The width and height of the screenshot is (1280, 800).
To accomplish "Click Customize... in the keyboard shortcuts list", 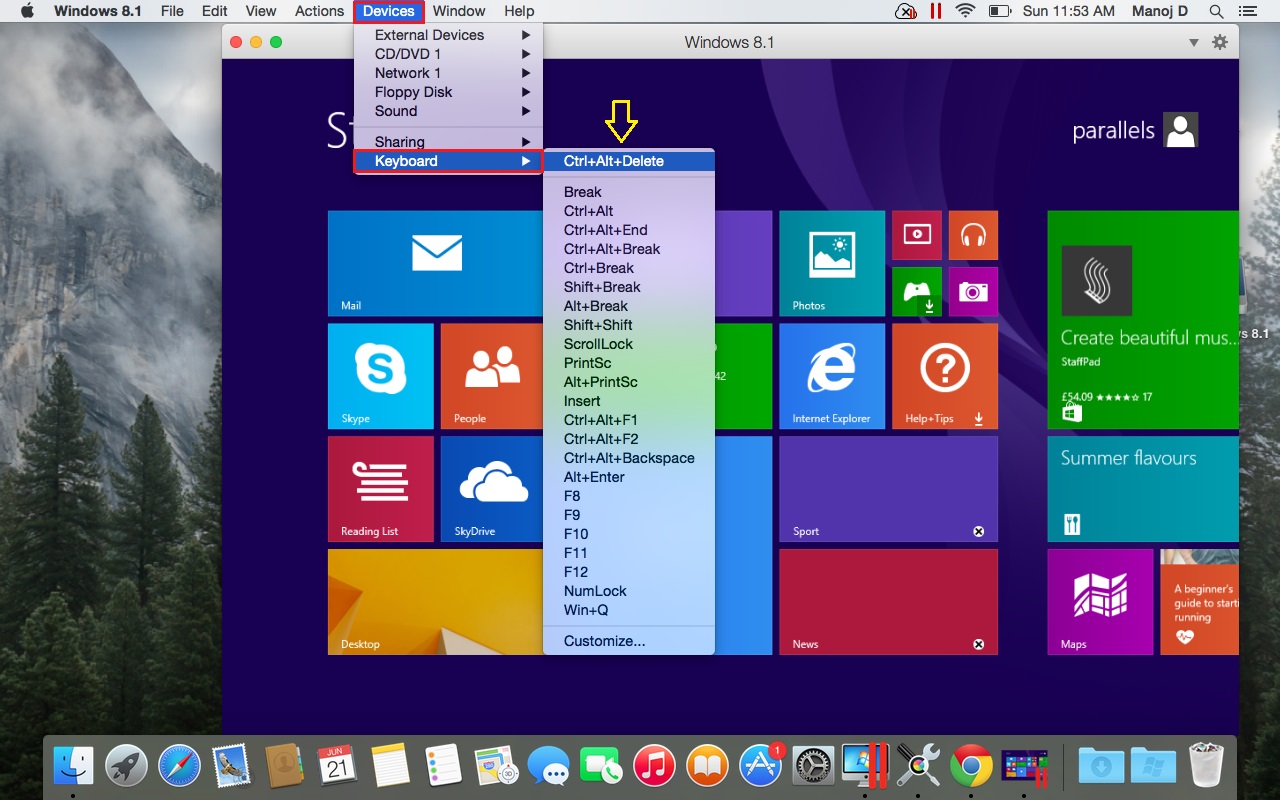I will (604, 641).
